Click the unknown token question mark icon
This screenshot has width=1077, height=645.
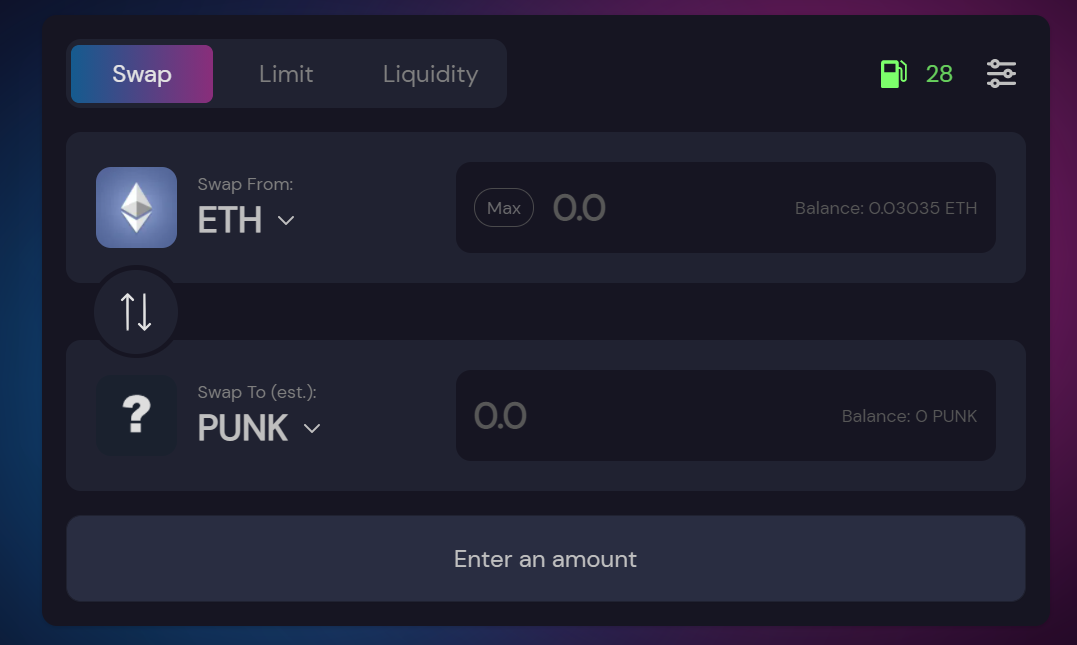137,415
